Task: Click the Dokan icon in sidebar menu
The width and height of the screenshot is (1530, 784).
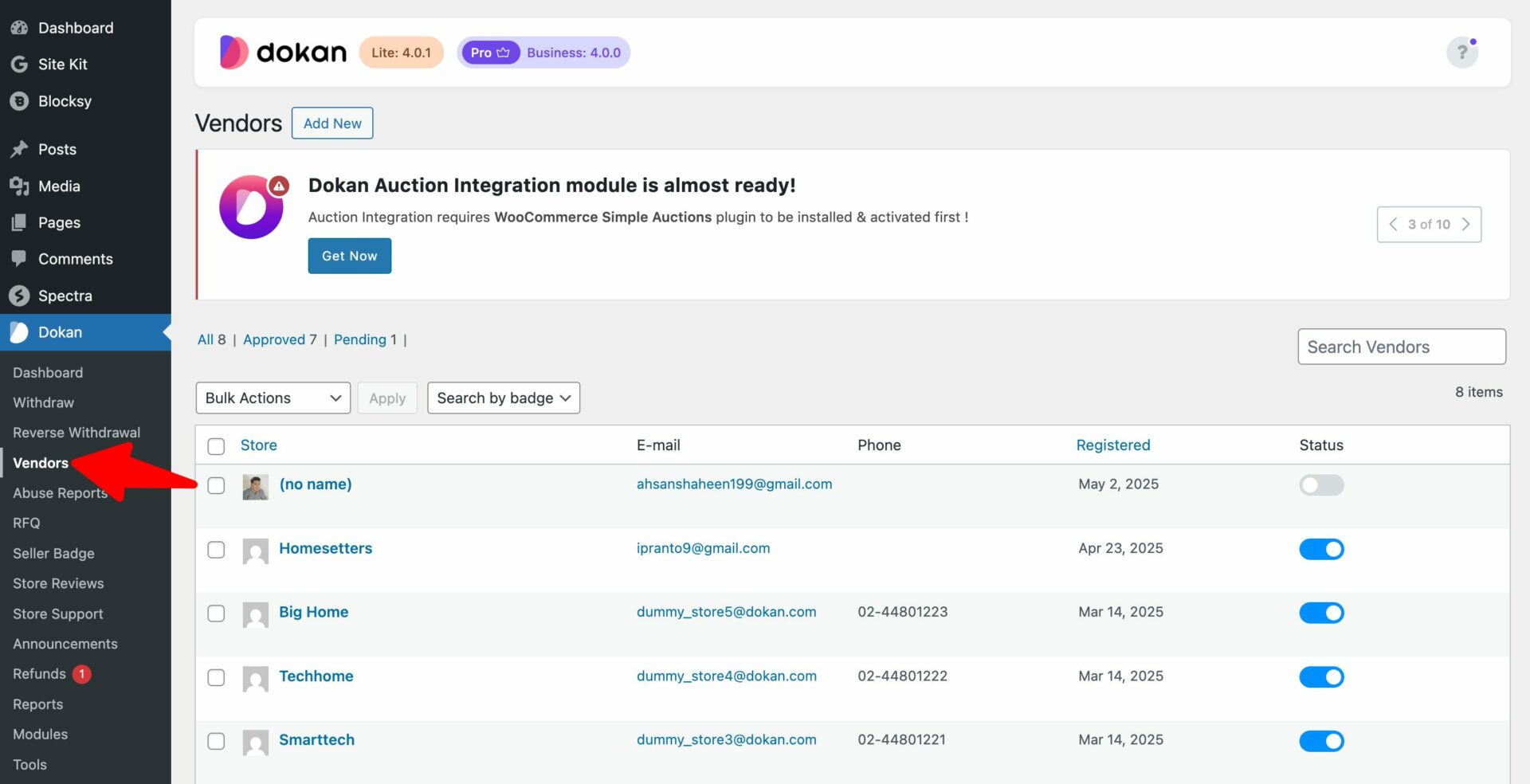Action: point(19,332)
